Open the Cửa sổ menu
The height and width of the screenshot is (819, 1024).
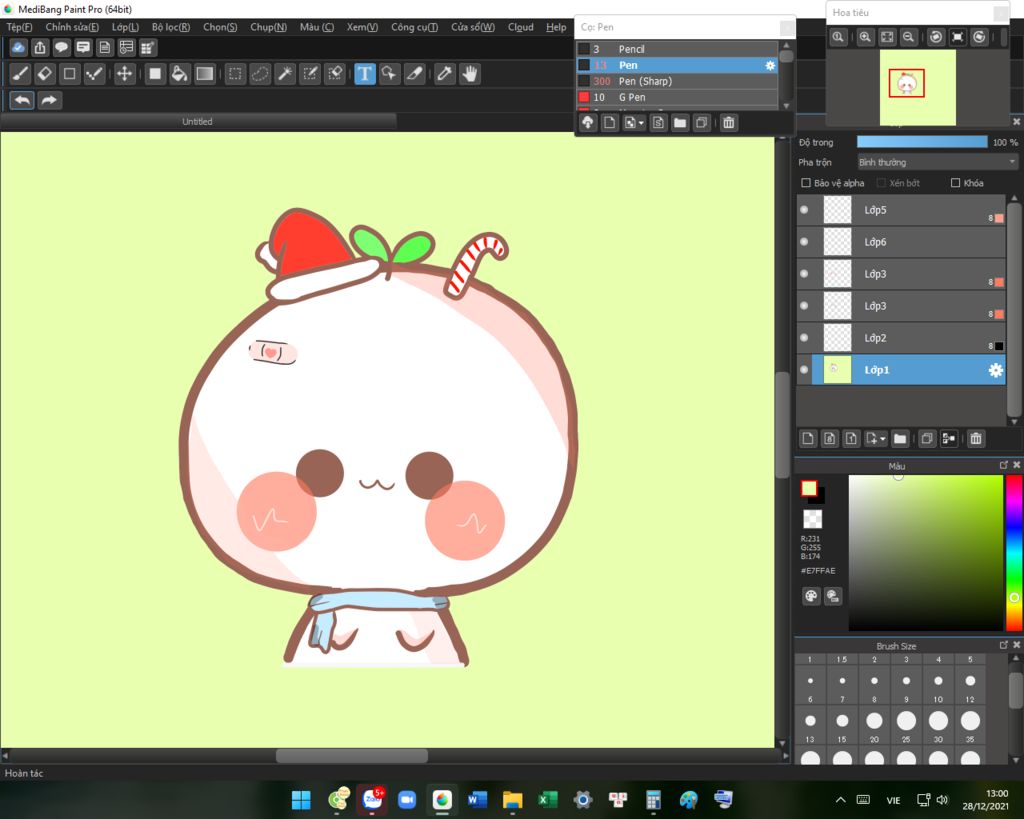point(473,27)
